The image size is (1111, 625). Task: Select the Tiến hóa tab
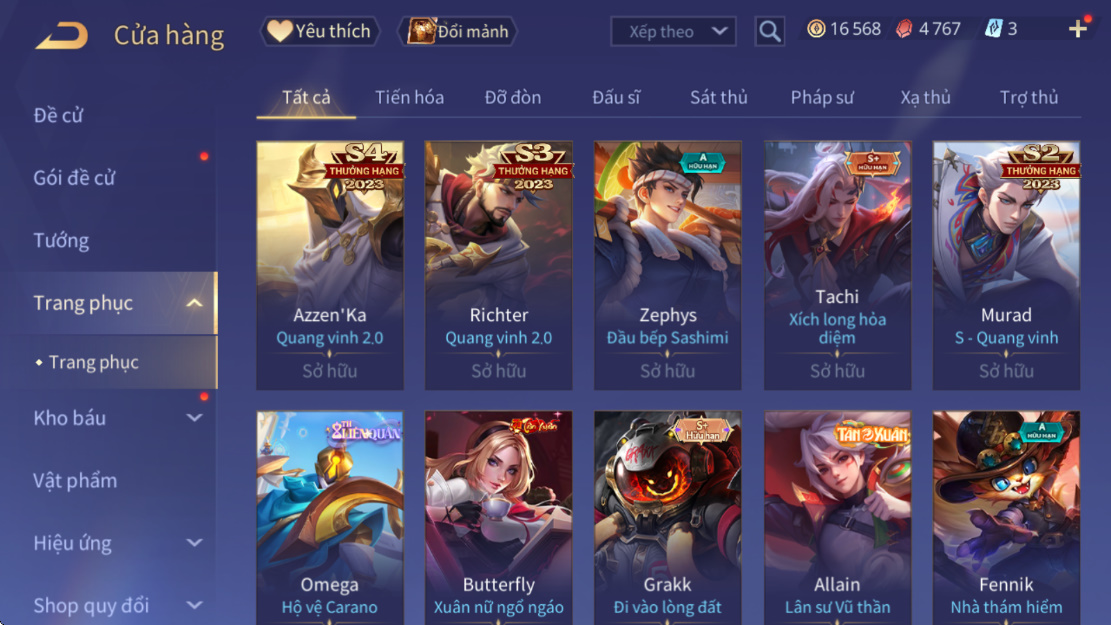coord(410,97)
